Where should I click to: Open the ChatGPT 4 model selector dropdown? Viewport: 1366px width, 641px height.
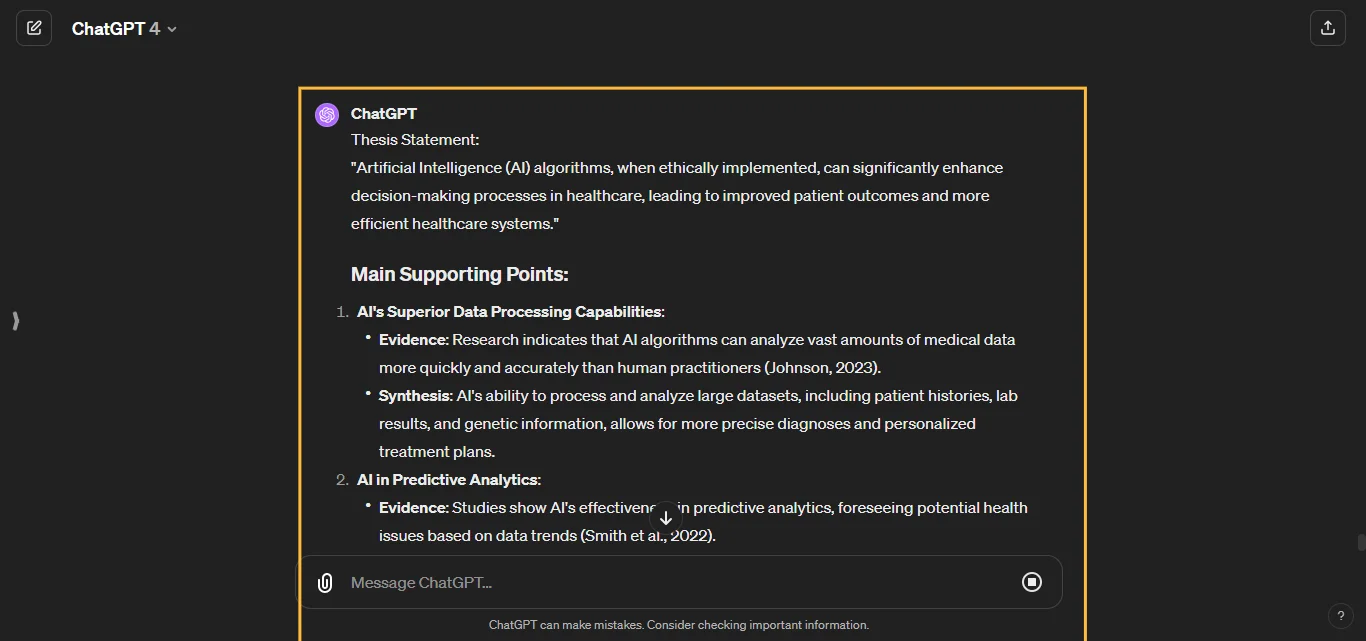124,29
